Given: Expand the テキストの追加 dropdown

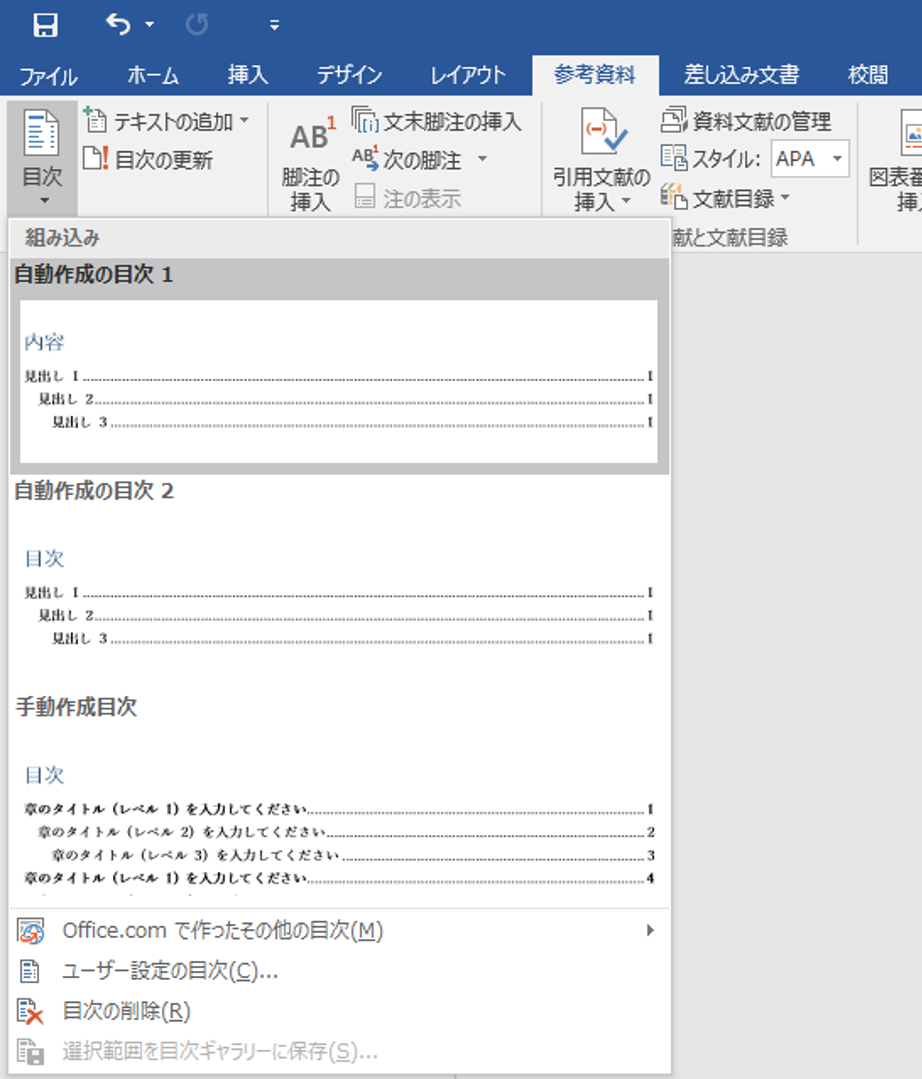Looking at the screenshot, I should [245, 122].
